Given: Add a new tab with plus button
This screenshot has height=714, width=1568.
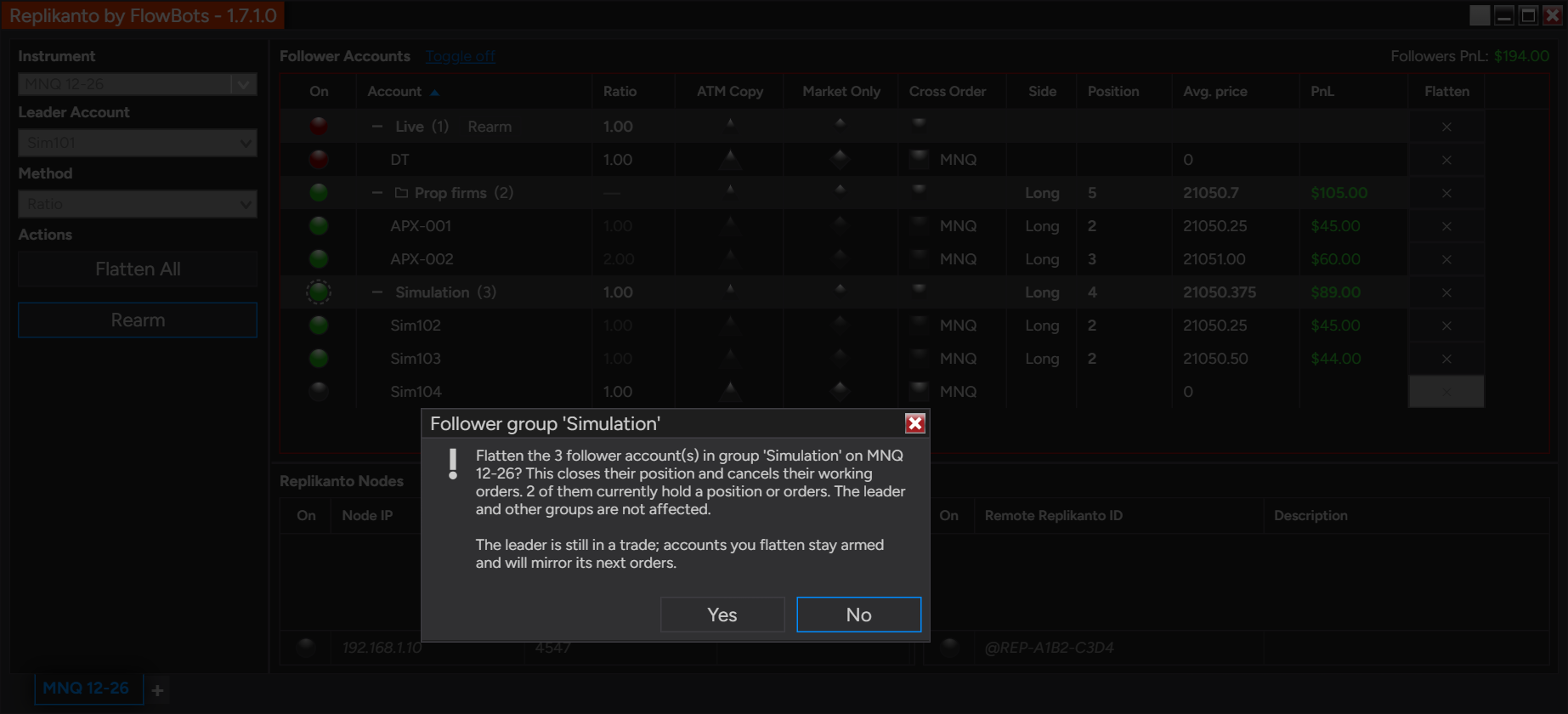Looking at the screenshot, I should click(x=157, y=690).
